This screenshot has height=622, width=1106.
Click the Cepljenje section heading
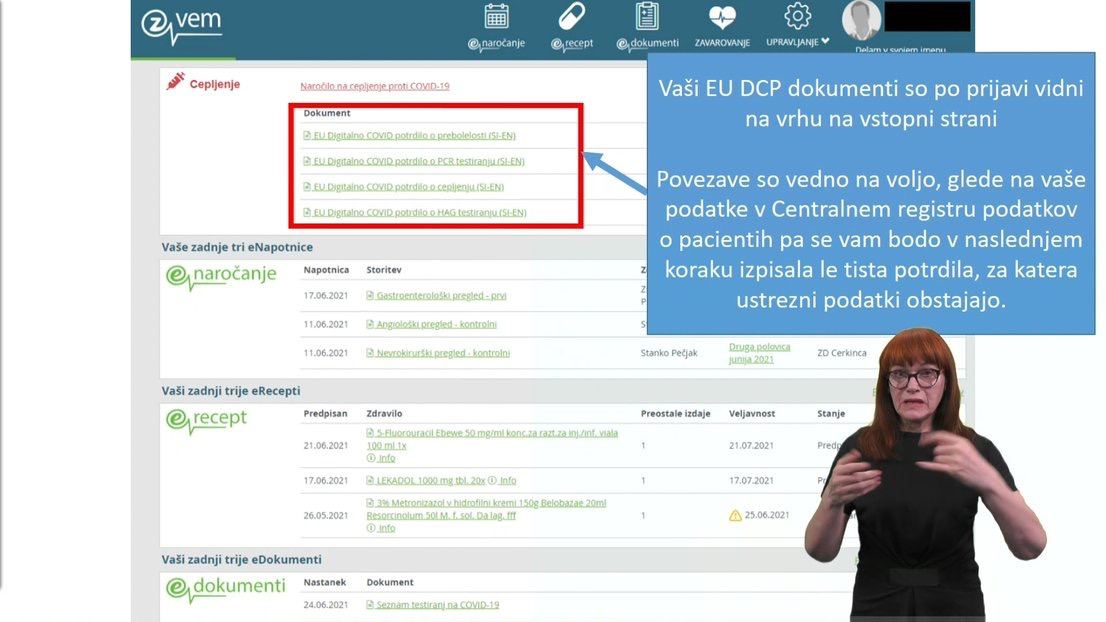[x=214, y=84]
